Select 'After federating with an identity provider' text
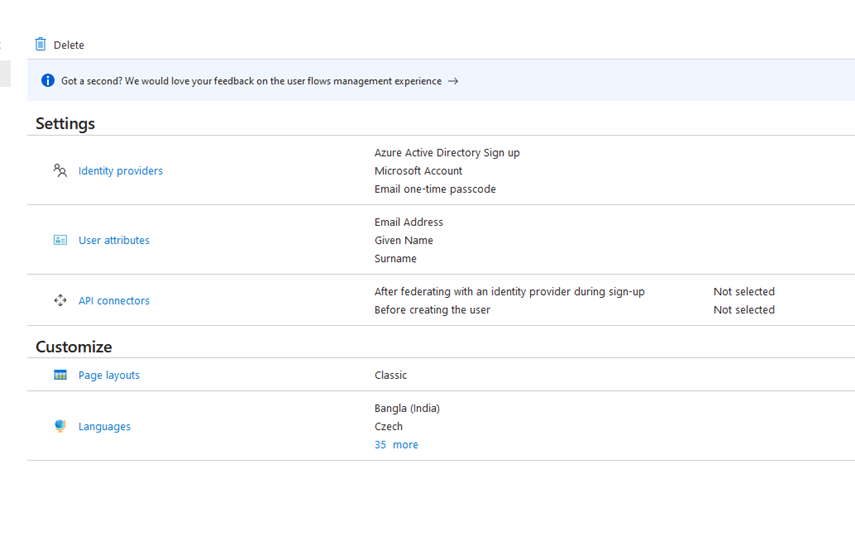 (x=509, y=292)
